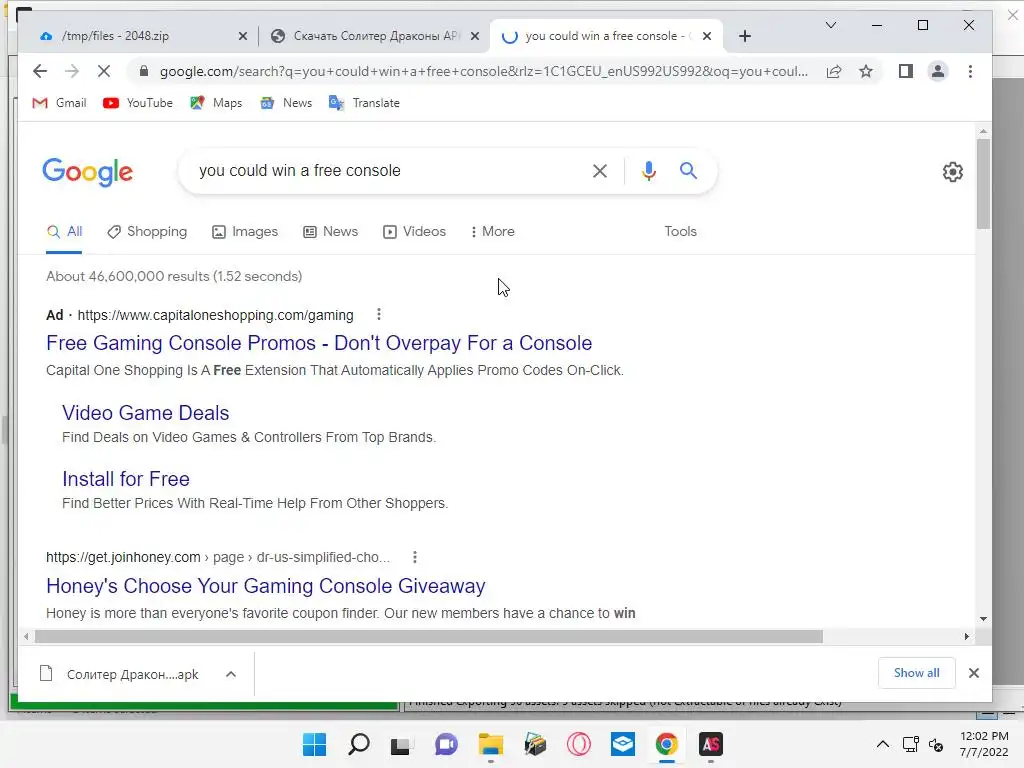Open News bookmark in bookmarks bar
Image resolution: width=1024 pixels, height=768 pixels.
pyautogui.click(x=286, y=103)
